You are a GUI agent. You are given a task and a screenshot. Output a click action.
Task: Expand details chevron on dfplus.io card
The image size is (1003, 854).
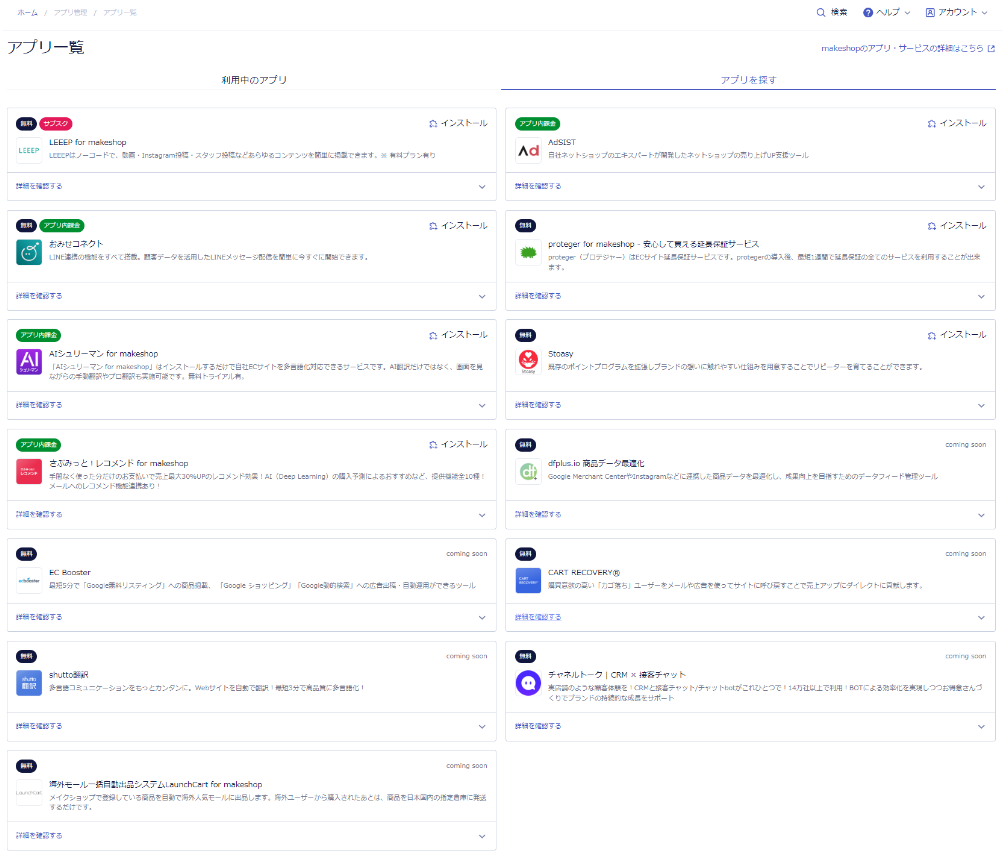981,515
